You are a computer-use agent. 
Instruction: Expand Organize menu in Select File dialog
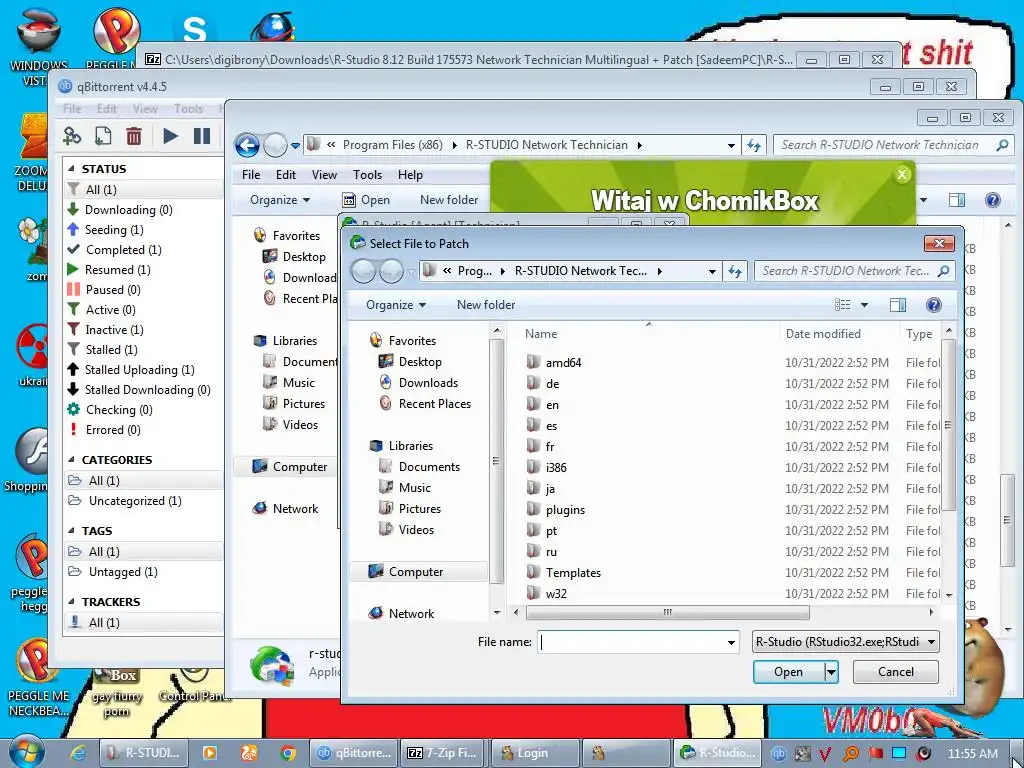point(395,305)
